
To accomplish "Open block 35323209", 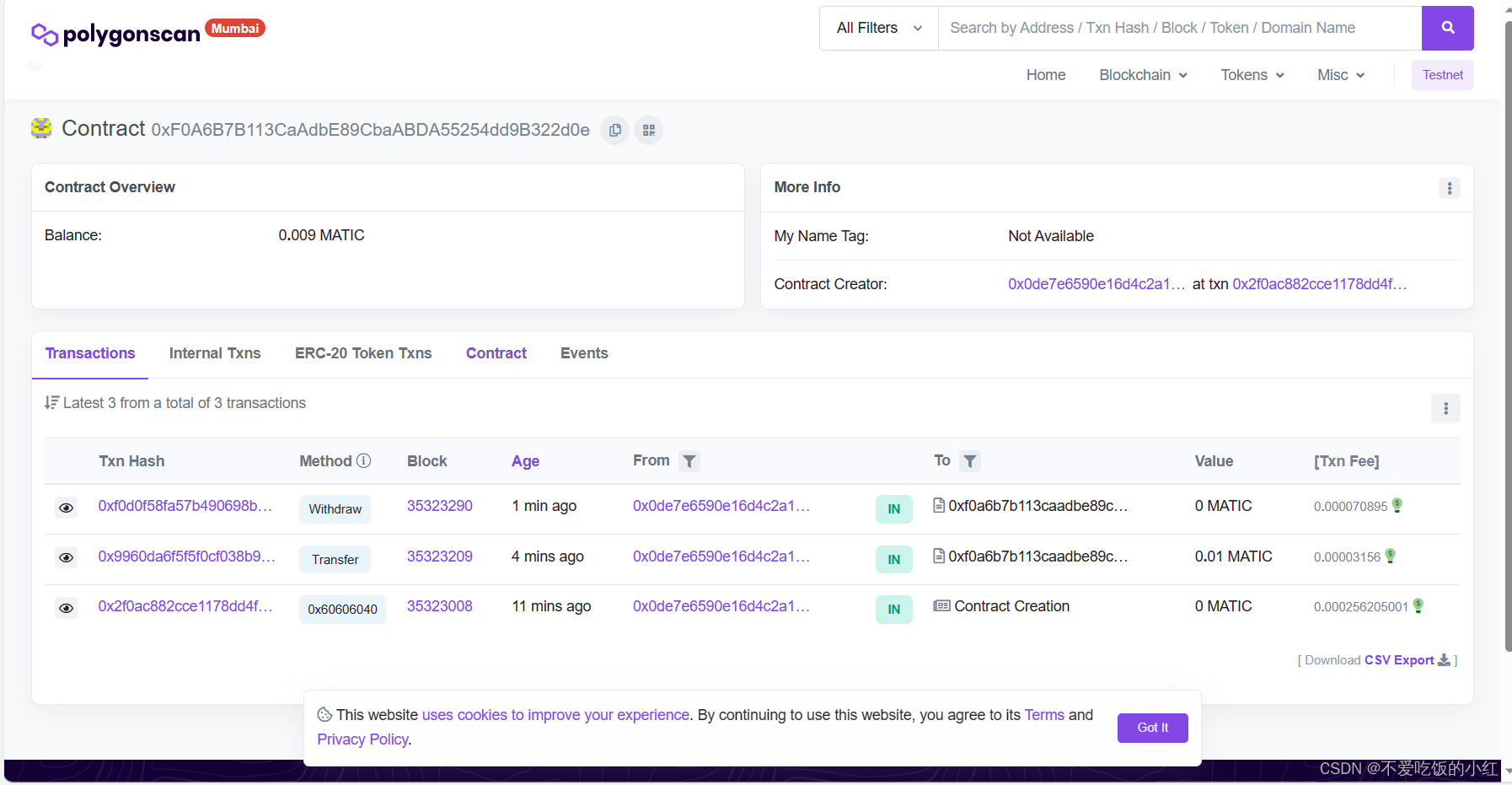I will [440, 556].
